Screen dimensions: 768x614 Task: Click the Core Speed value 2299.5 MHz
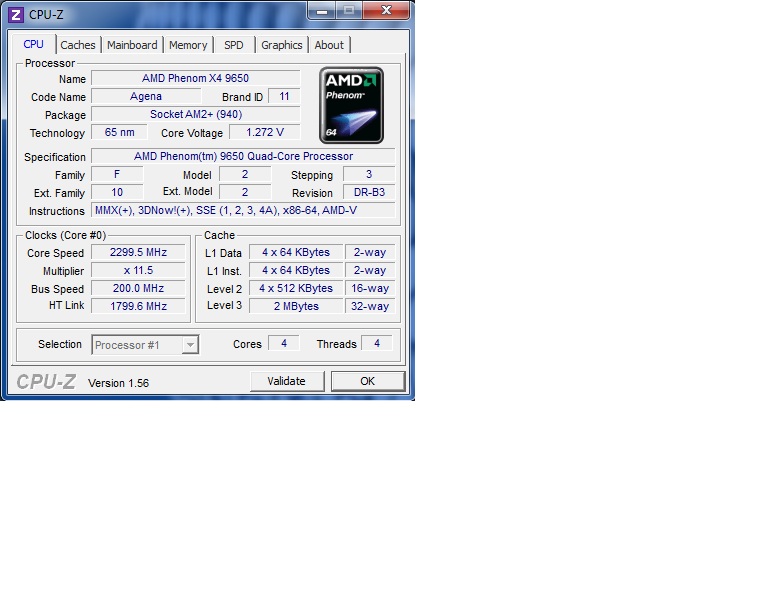point(138,252)
